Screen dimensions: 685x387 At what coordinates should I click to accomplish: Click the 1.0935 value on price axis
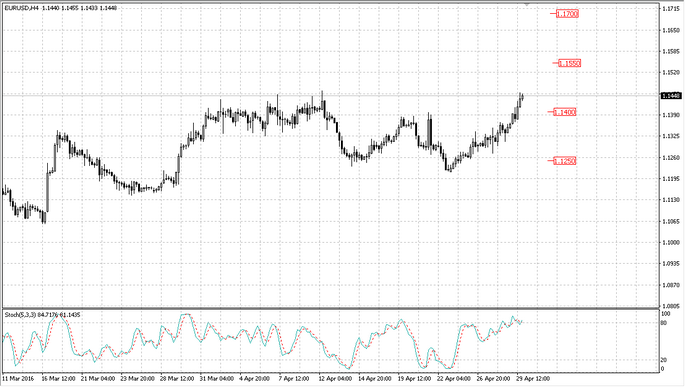(x=671, y=264)
